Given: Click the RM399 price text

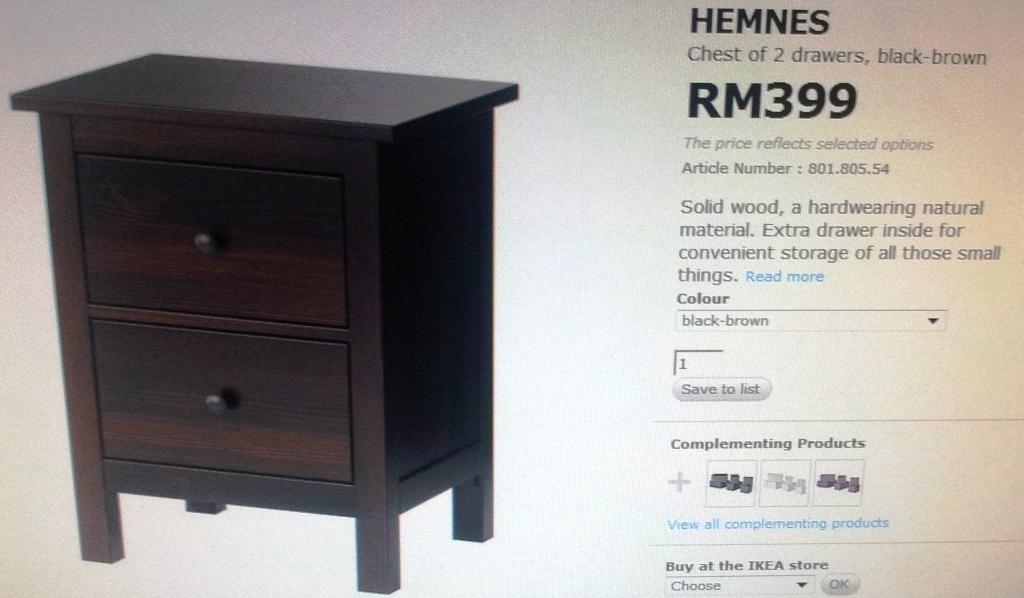Looking at the screenshot, I should tap(772, 101).
